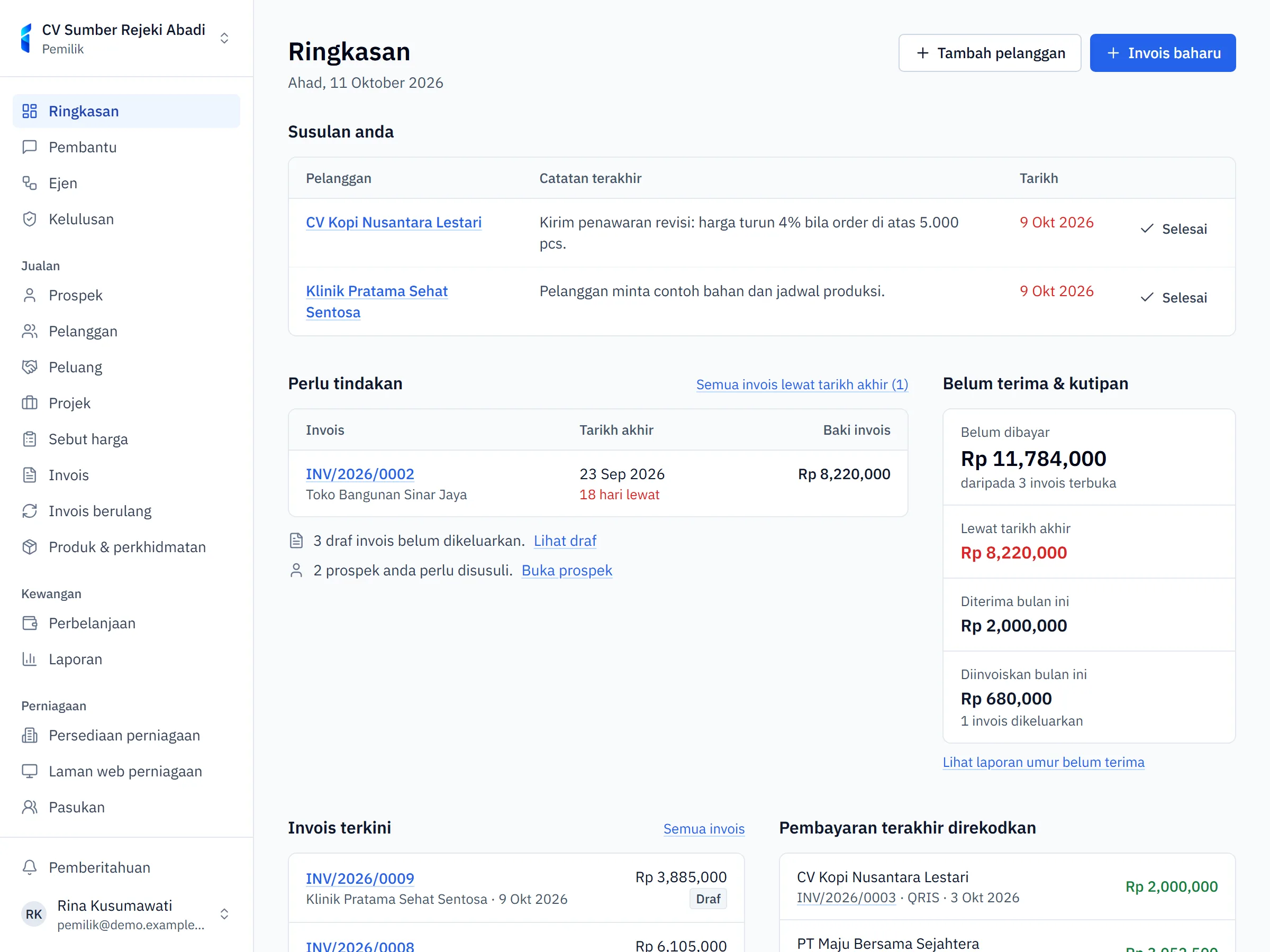Viewport: 1270px width, 952px height.
Task: Click the Kelulusan shield icon
Action: coord(29,219)
